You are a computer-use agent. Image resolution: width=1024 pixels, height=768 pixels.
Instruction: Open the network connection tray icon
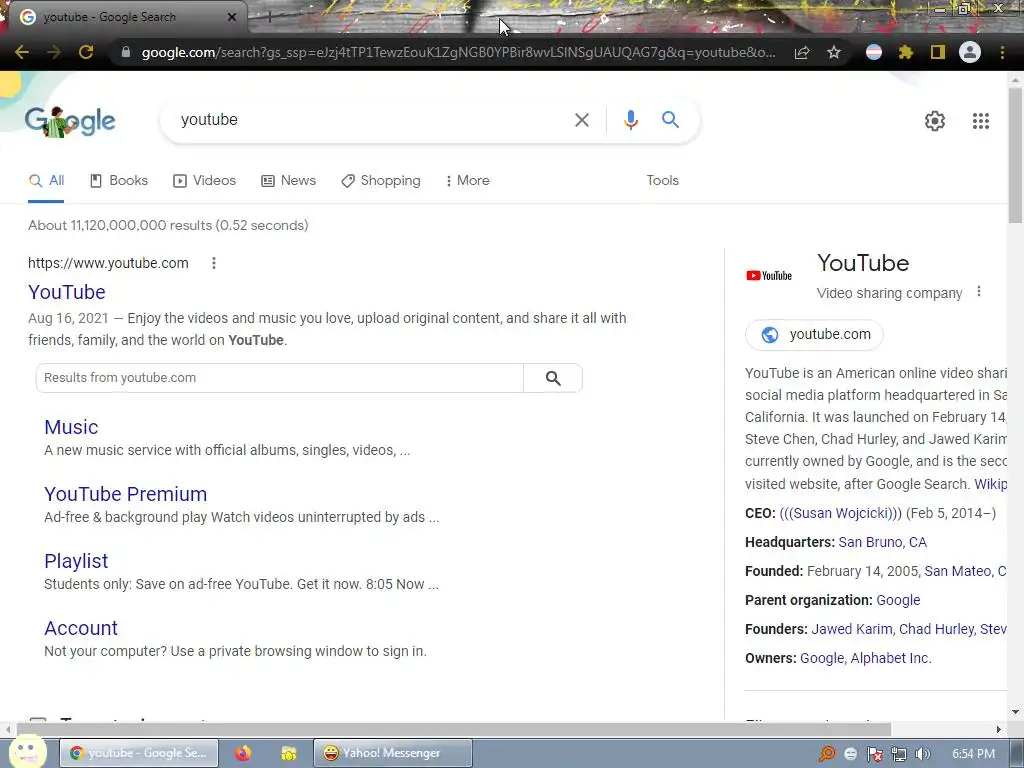[x=899, y=754]
